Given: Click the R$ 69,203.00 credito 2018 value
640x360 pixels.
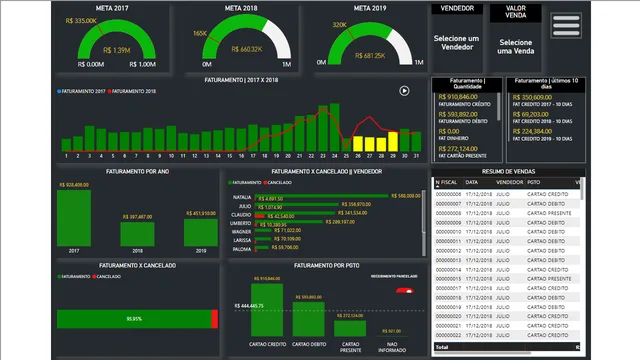Looking at the screenshot, I should tap(530, 114).
